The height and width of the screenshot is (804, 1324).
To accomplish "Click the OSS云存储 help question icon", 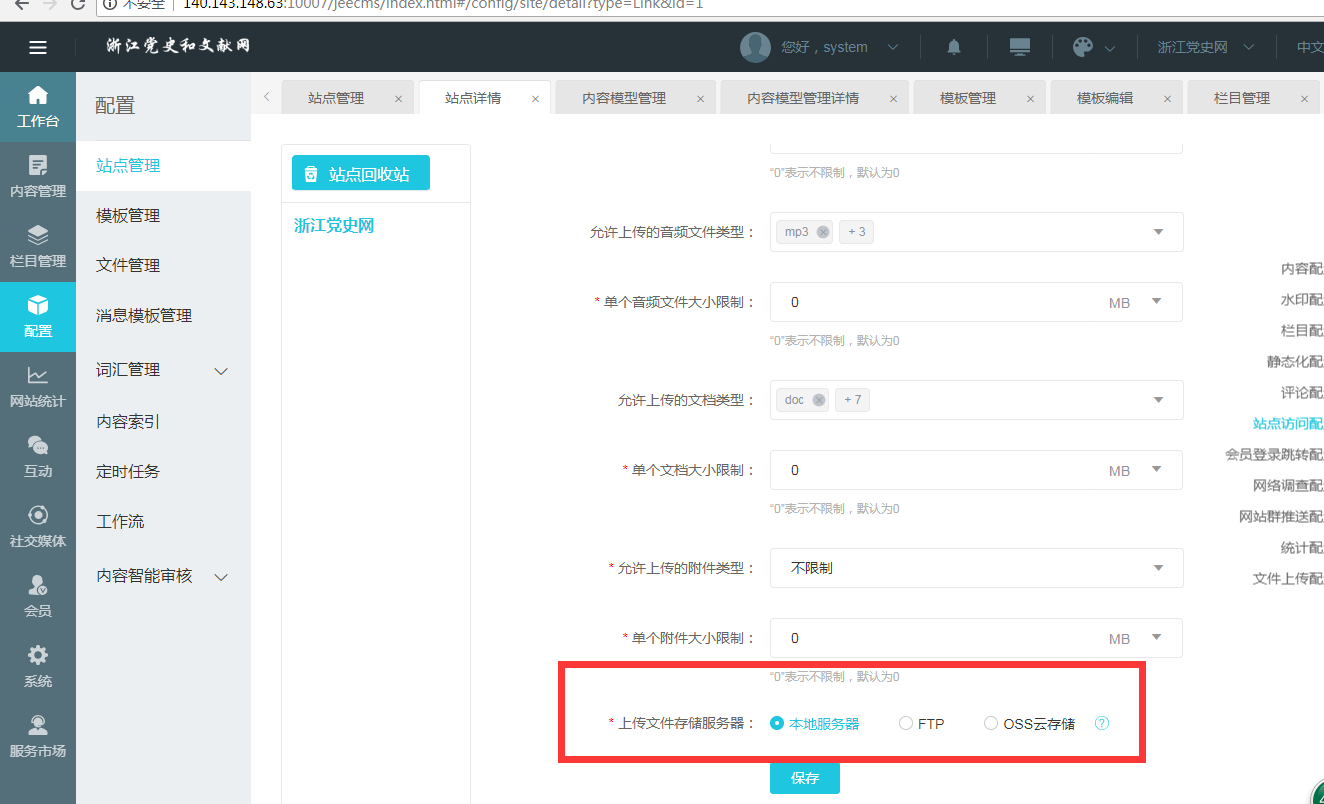I will (1102, 723).
